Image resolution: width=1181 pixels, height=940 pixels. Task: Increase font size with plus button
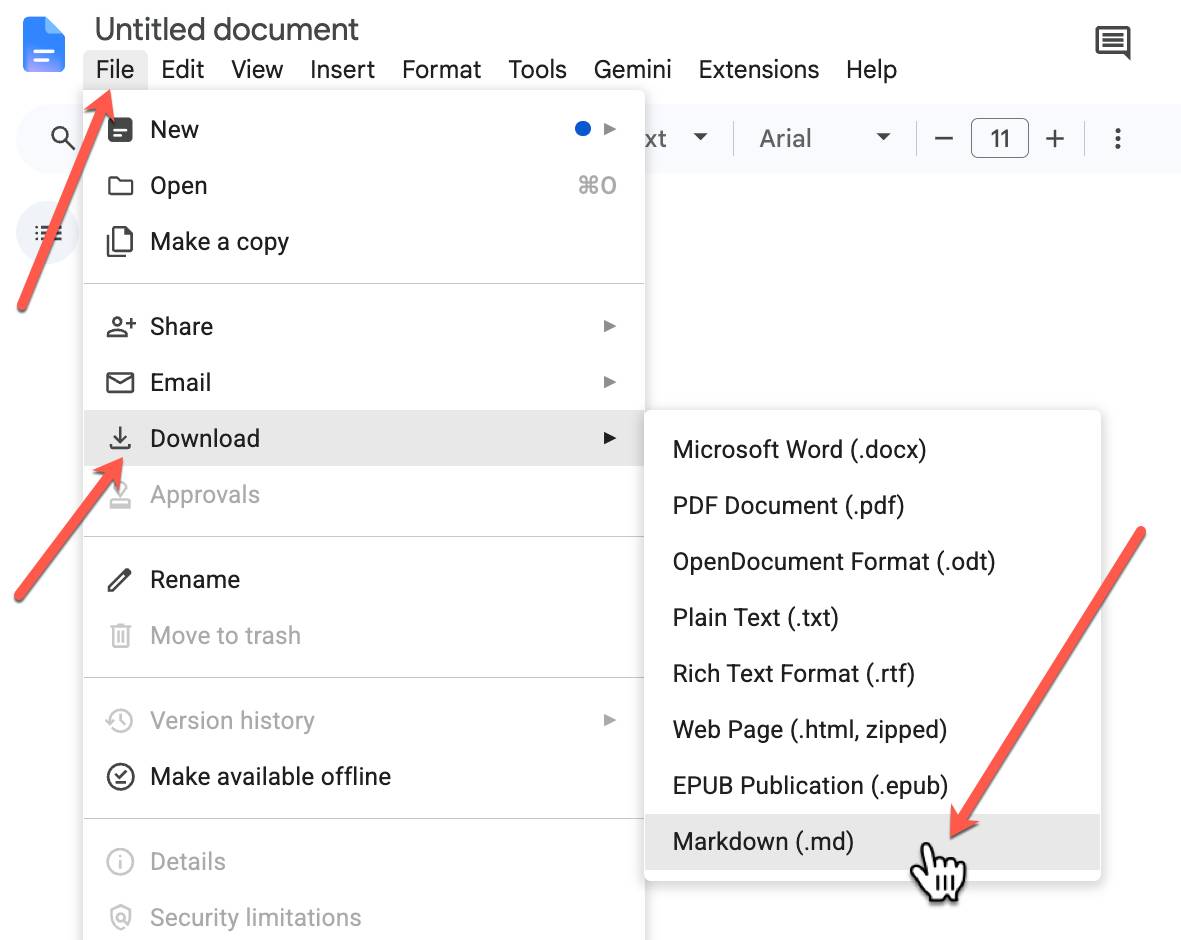tap(1055, 139)
